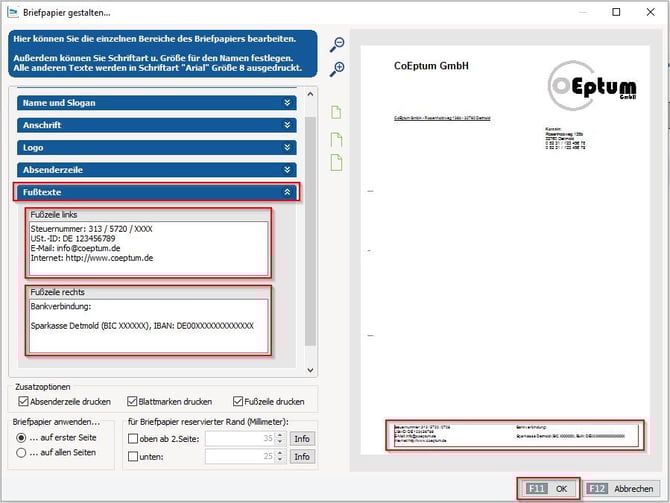Image resolution: width=670 pixels, height=503 pixels.
Task: Click the middle green page icon
Action: [x=336, y=139]
